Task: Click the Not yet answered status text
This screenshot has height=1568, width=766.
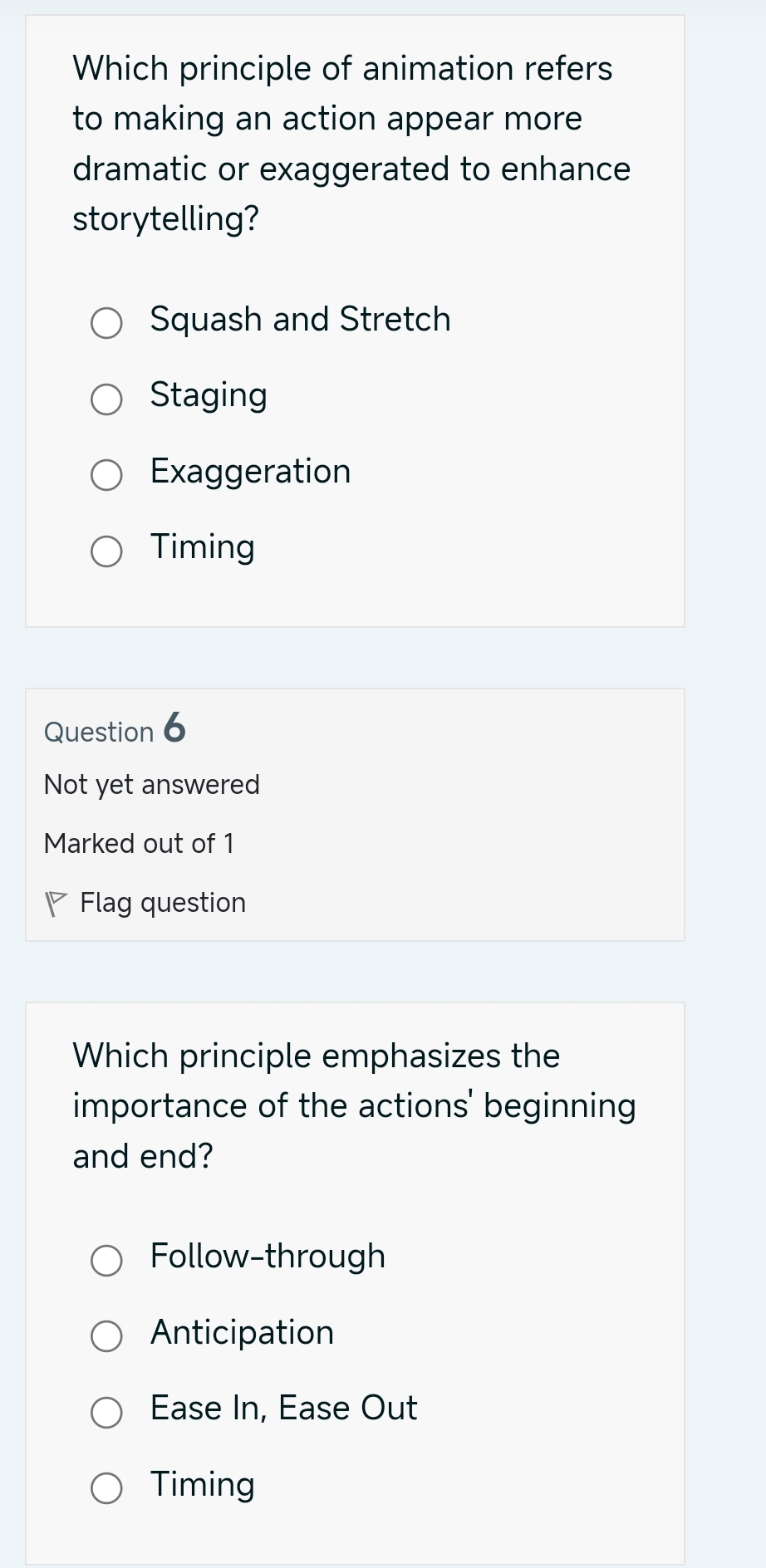Action: tap(151, 784)
